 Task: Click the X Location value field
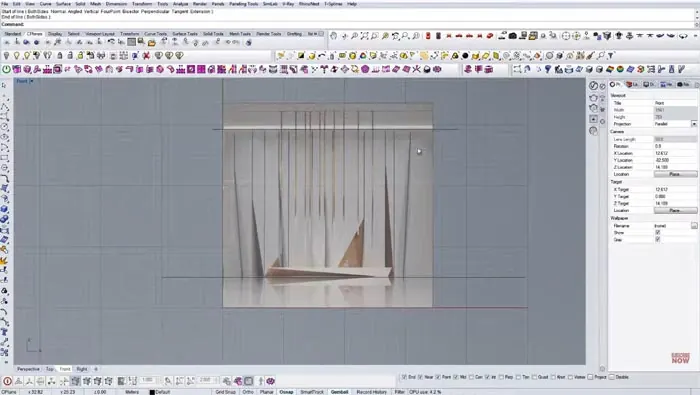click(x=675, y=153)
